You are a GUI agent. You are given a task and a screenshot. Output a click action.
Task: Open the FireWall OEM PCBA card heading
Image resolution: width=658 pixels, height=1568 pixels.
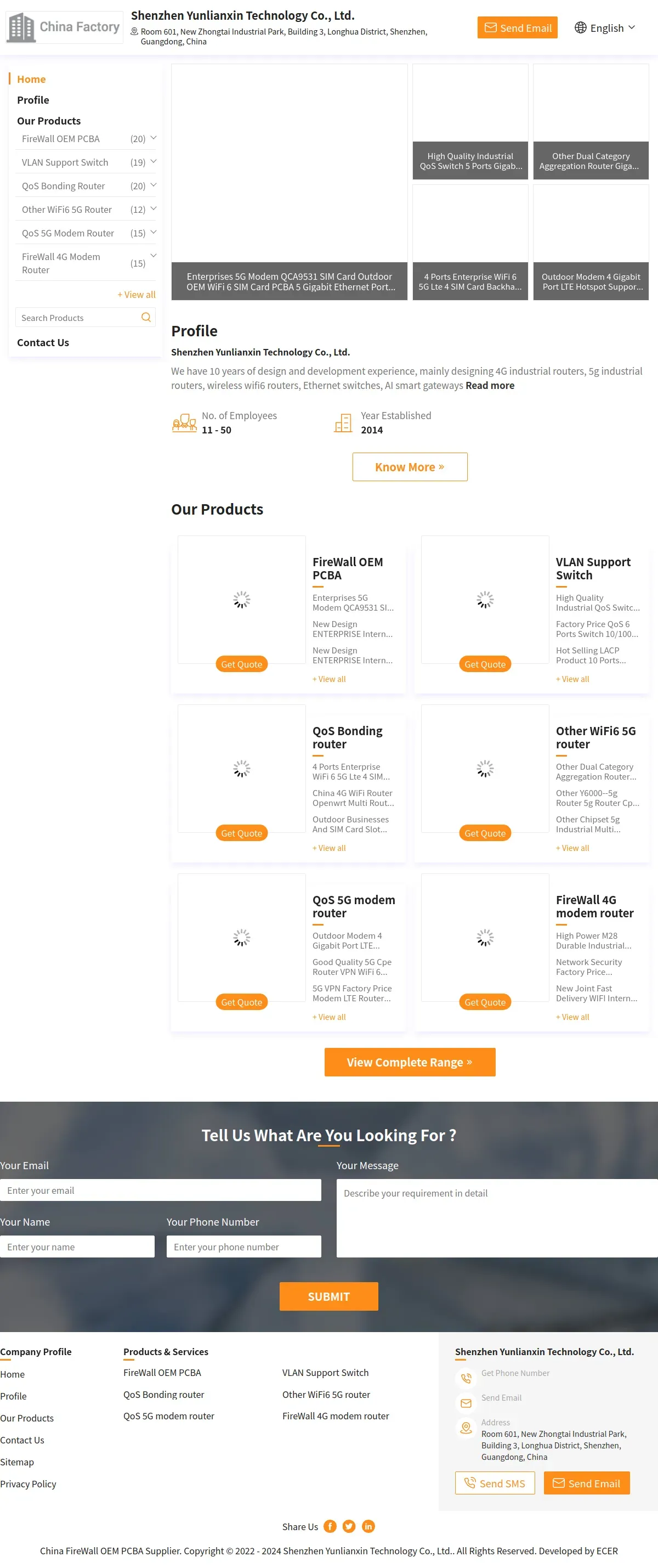pos(348,568)
